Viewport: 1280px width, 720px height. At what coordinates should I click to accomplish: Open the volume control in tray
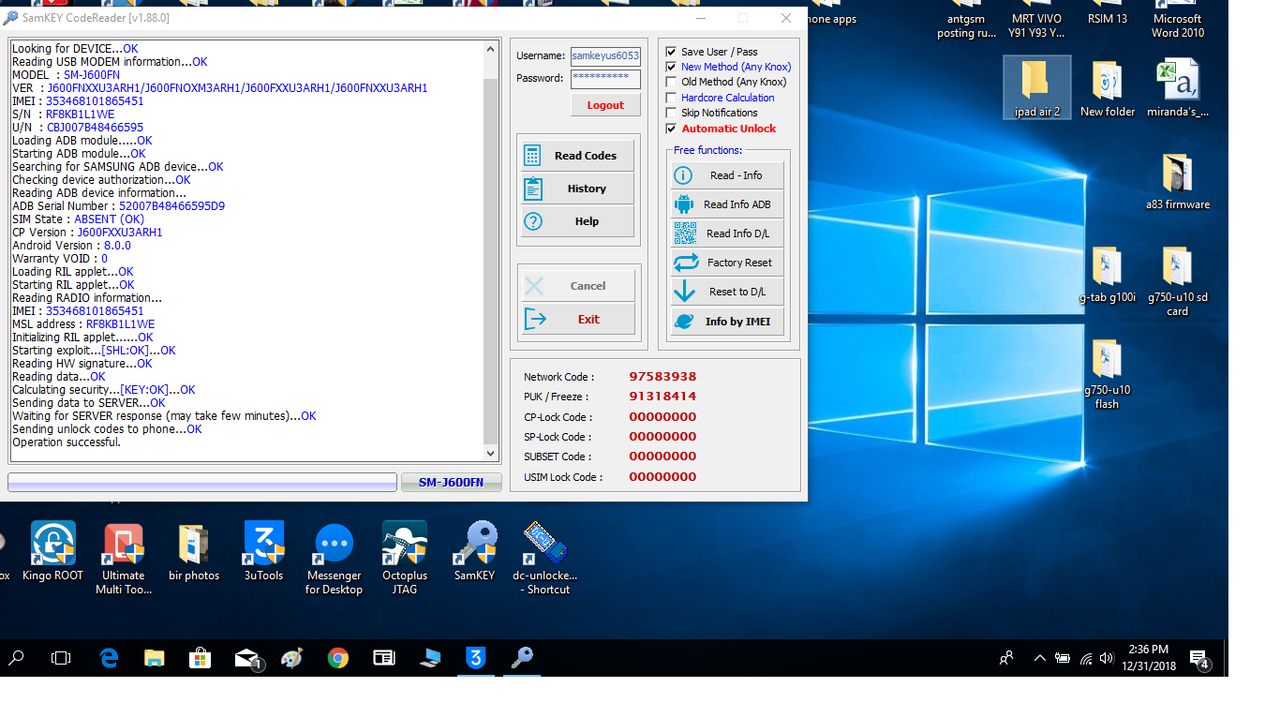pos(1107,658)
